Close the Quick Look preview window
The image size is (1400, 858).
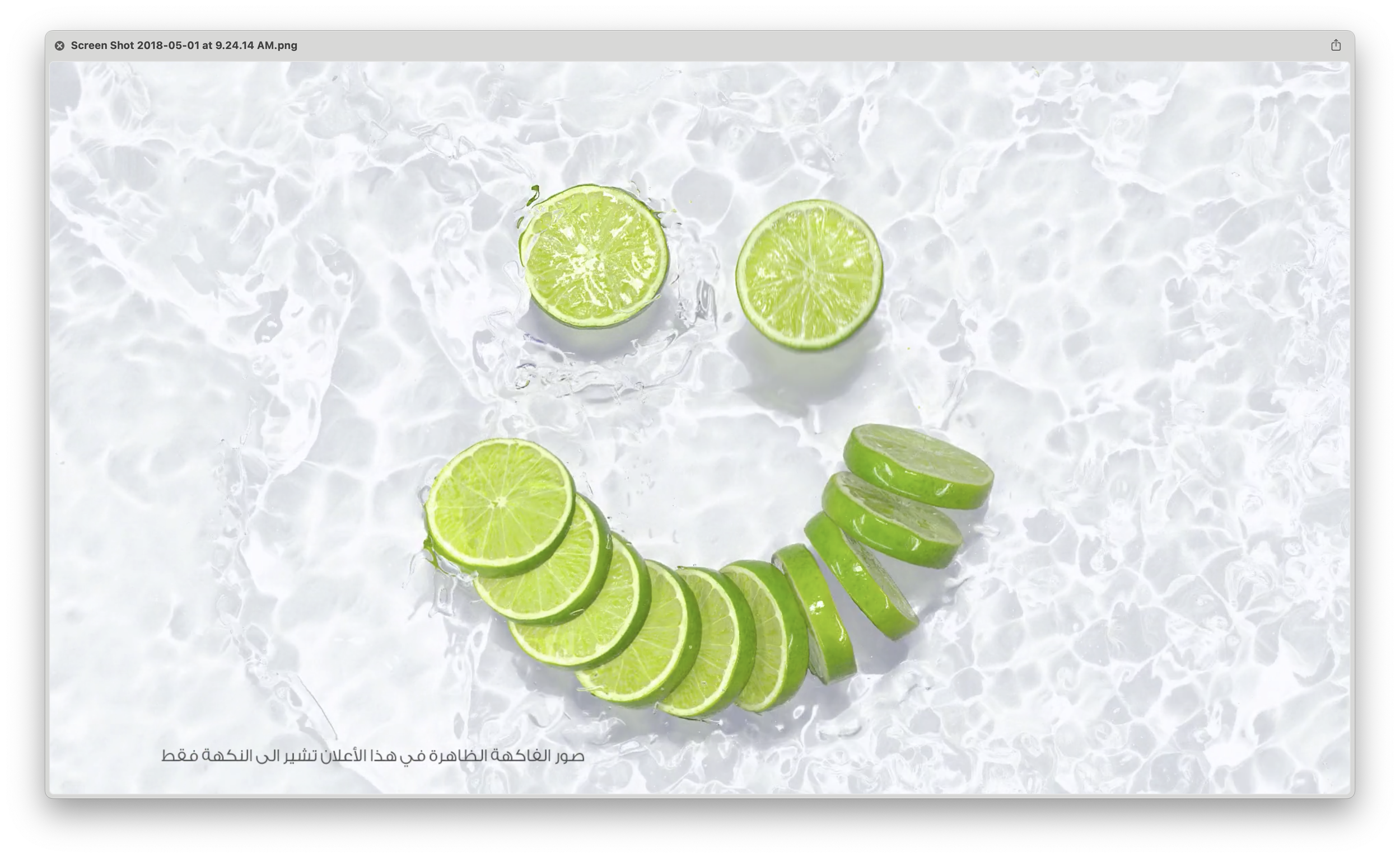click(x=60, y=46)
